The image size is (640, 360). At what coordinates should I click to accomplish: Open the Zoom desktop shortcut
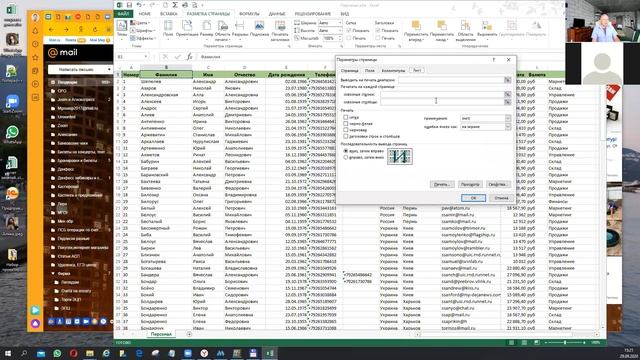tap(12, 104)
